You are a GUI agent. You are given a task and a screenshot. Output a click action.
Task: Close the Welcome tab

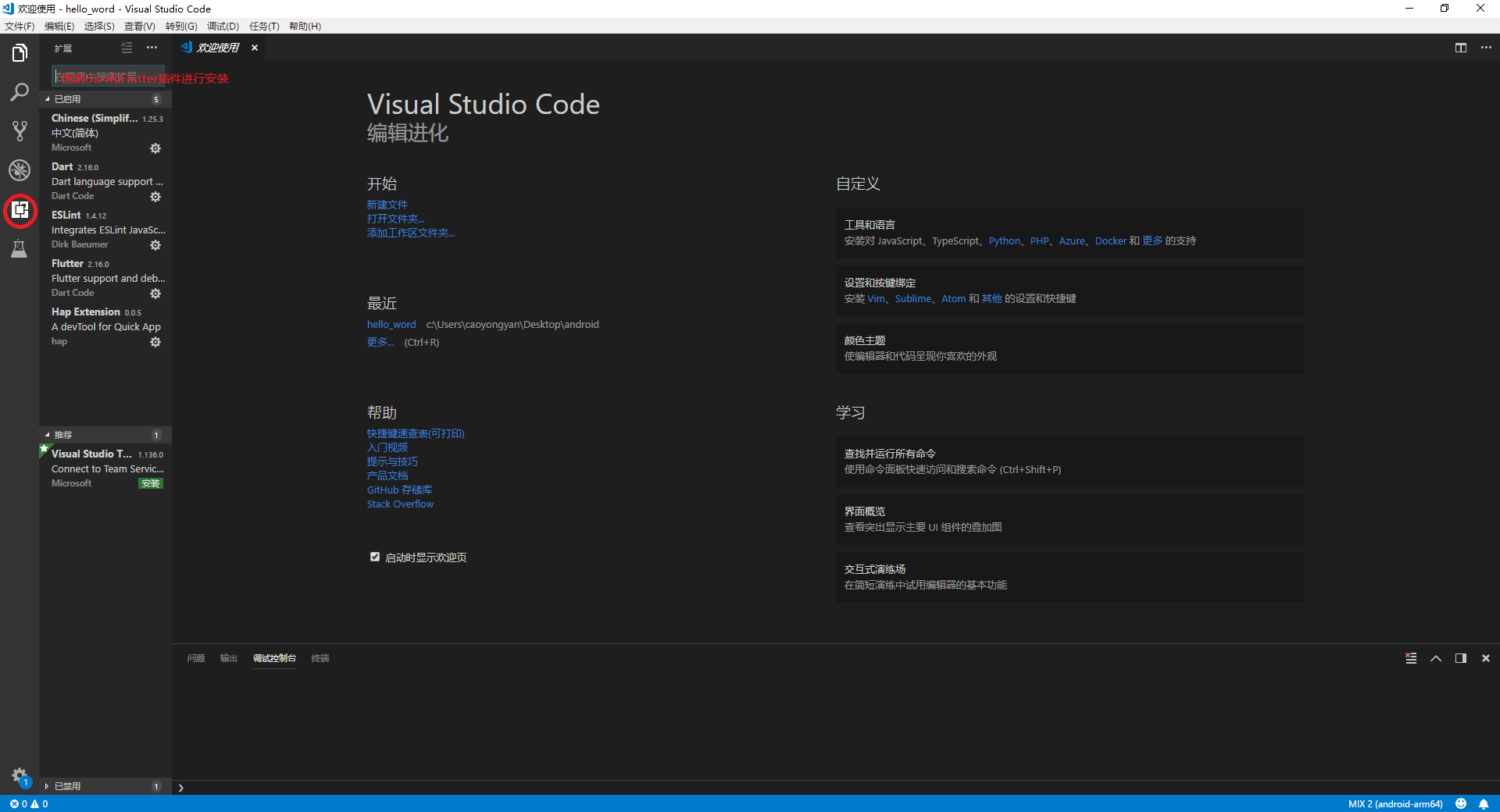click(255, 48)
